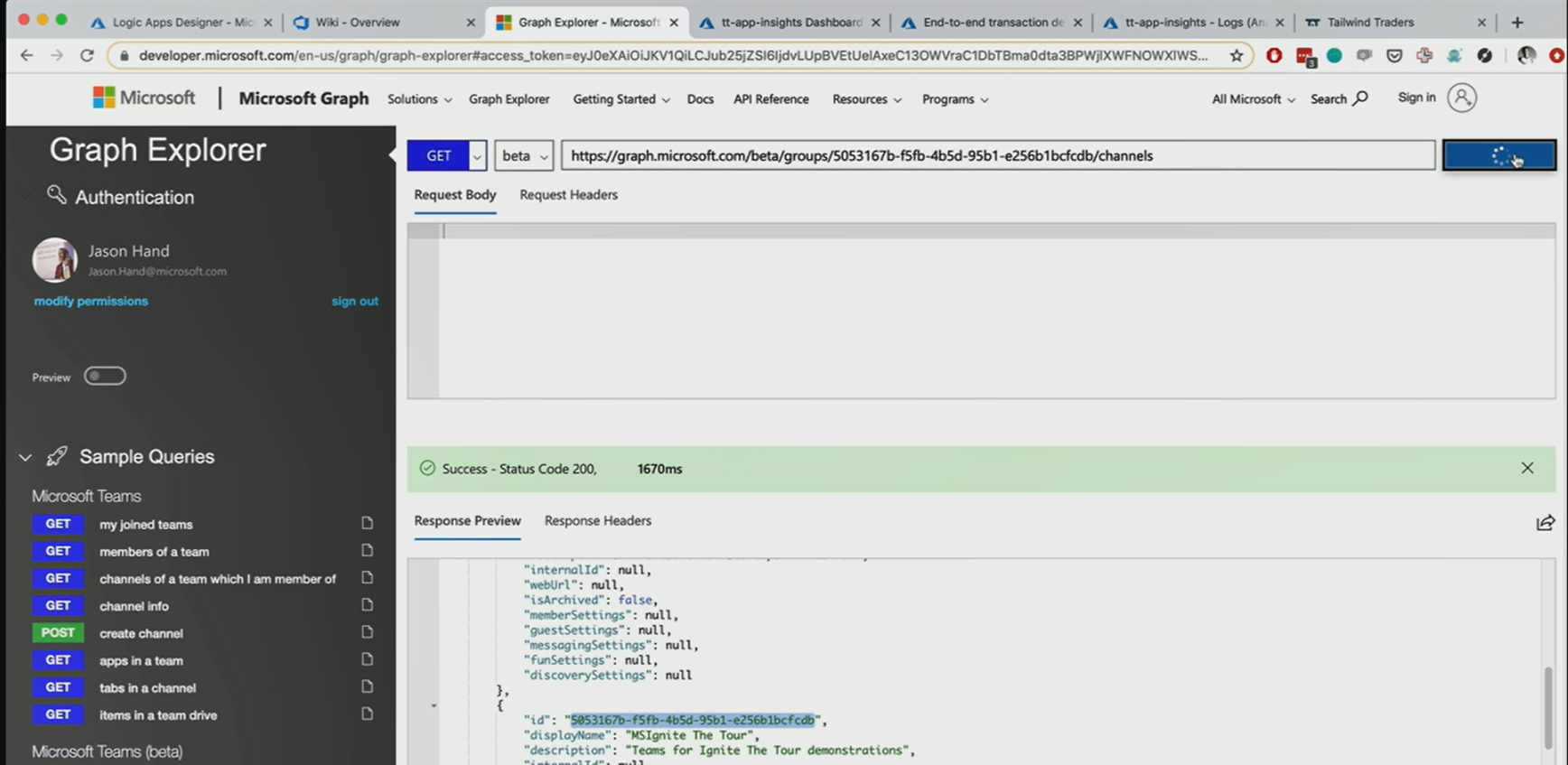The height and width of the screenshot is (765, 1568).
Task: Click the Microsoft Teams (beta) heading
Action: click(107, 751)
